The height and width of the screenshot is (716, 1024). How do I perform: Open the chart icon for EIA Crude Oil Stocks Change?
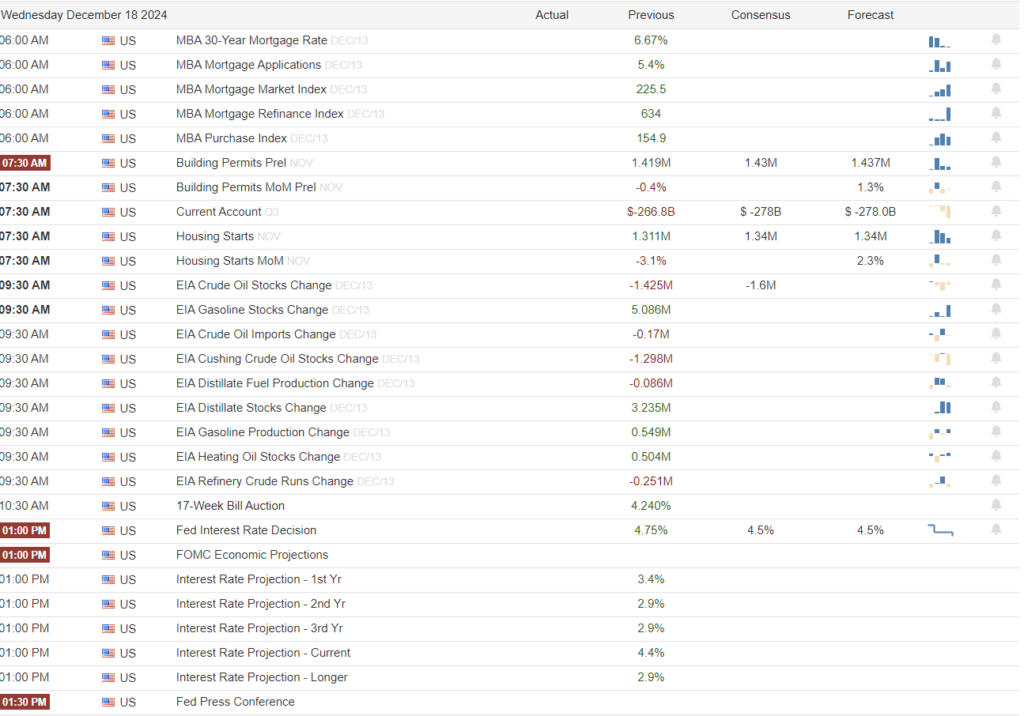938,285
